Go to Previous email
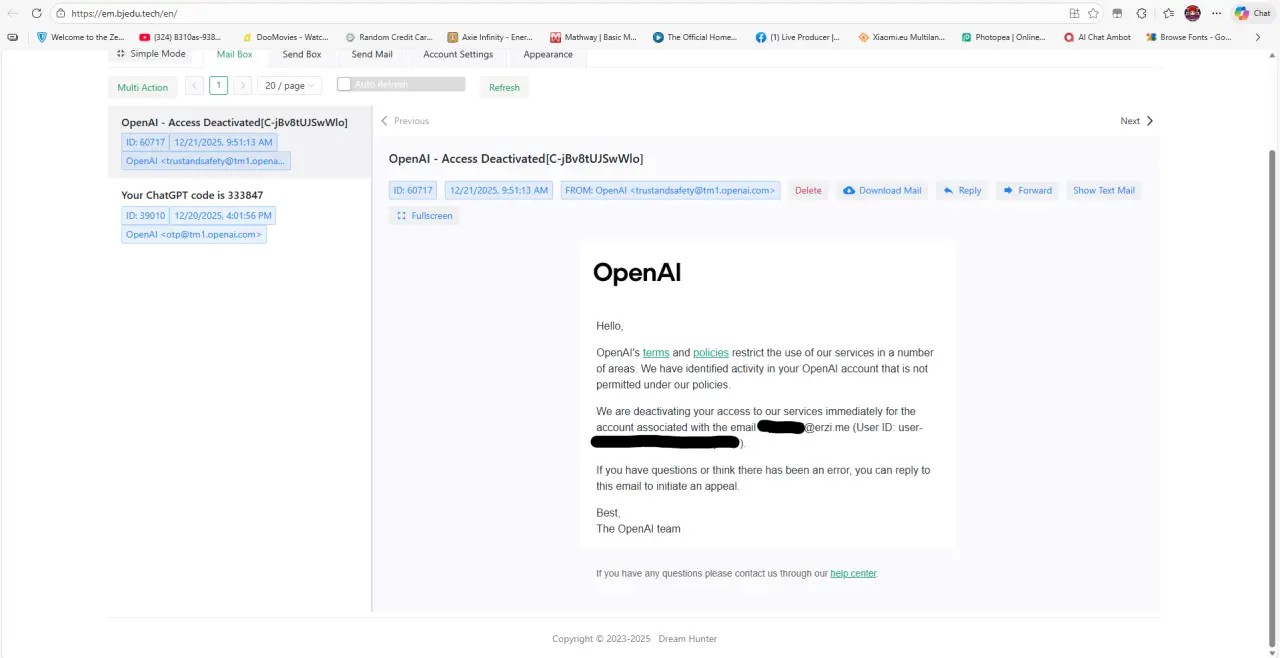The image size is (1280, 658). point(405,121)
